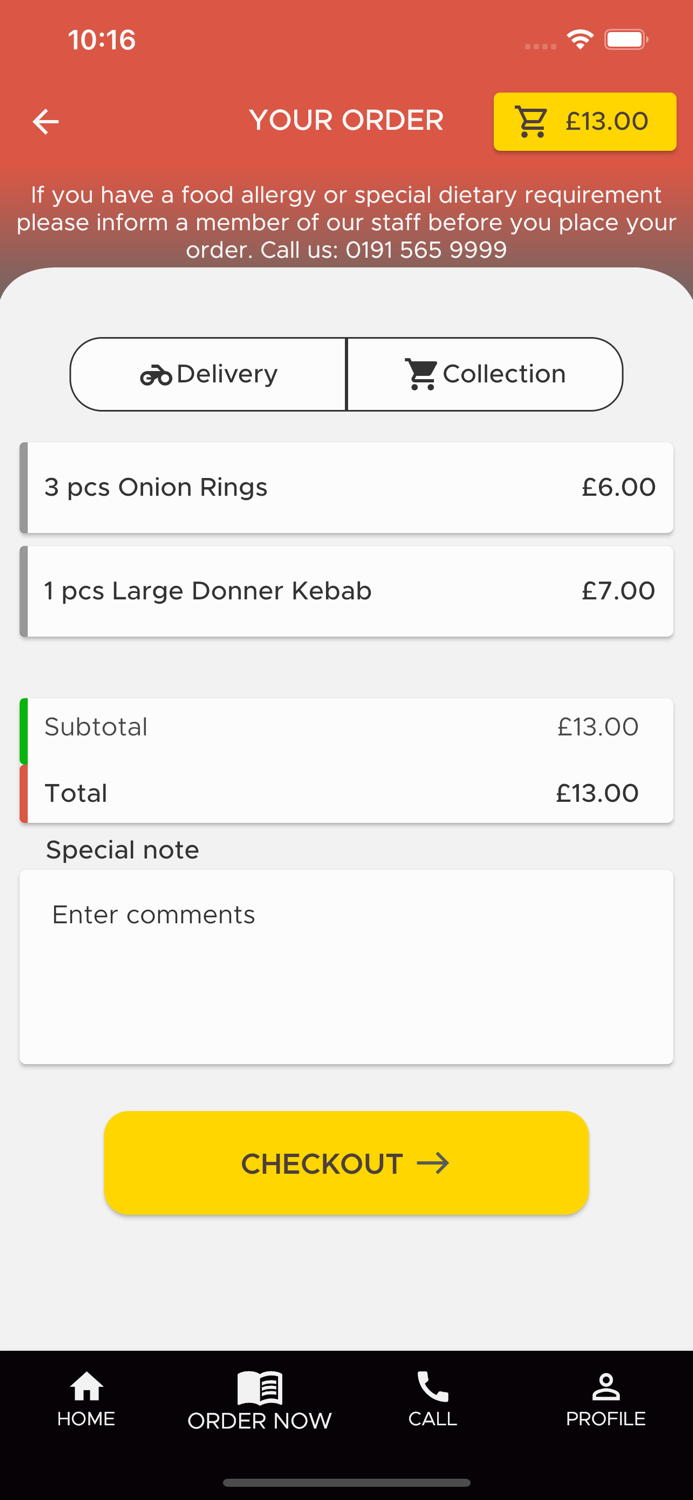Expand the 3 pcs Onion Rings item

[346, 488]
